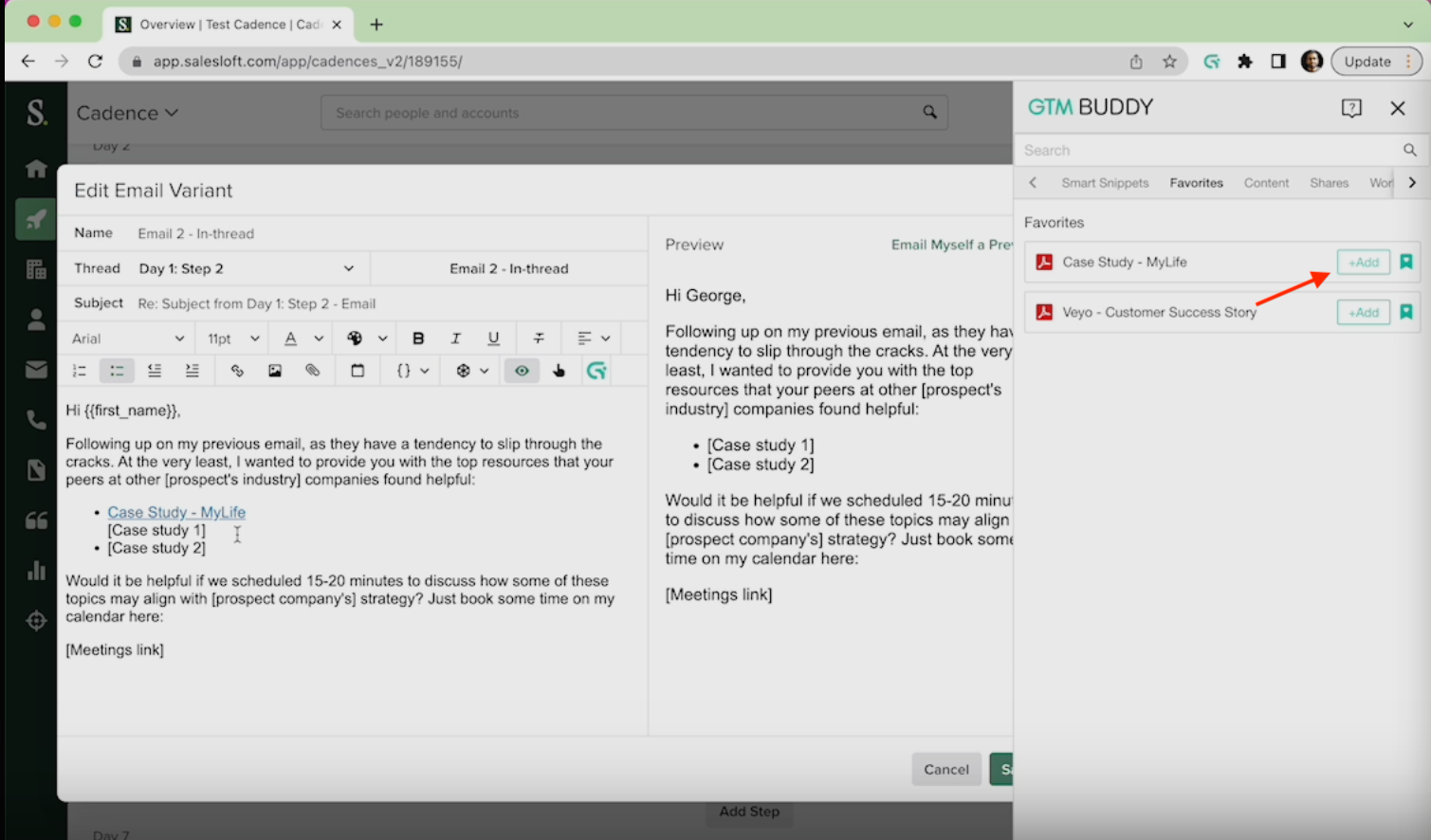Image resolution: width=1431 pixels, height=840 pixels.
Task: Apply bold formatting in email editor
Action: tap(418, 338)
